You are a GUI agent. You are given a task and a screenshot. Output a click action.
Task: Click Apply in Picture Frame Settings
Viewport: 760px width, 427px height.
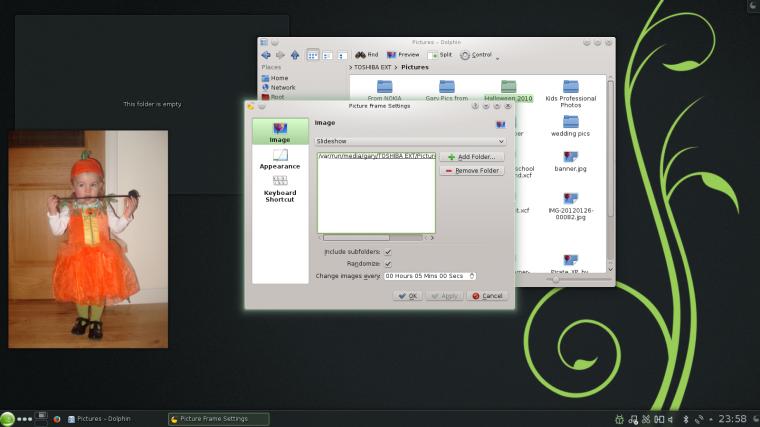tap(444, 296)
